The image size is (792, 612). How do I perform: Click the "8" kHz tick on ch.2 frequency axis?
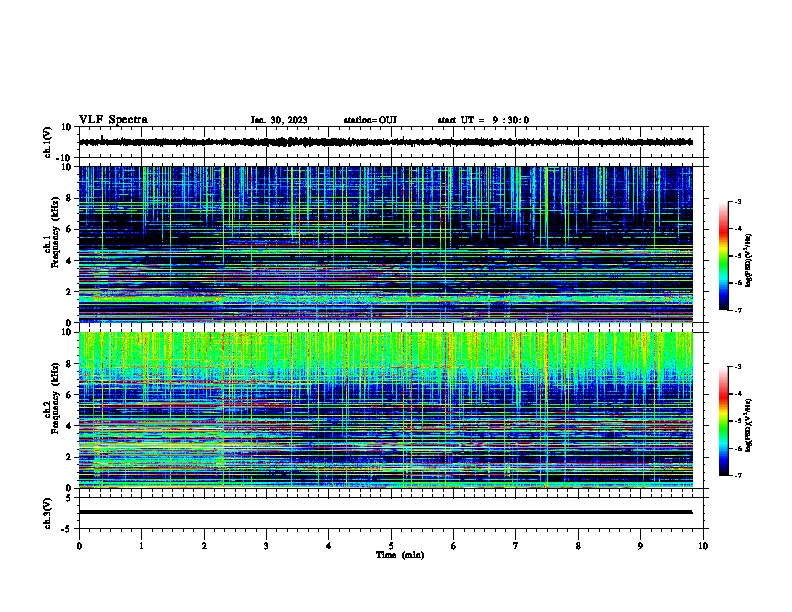pyautogui.click(x=69, y=364)
